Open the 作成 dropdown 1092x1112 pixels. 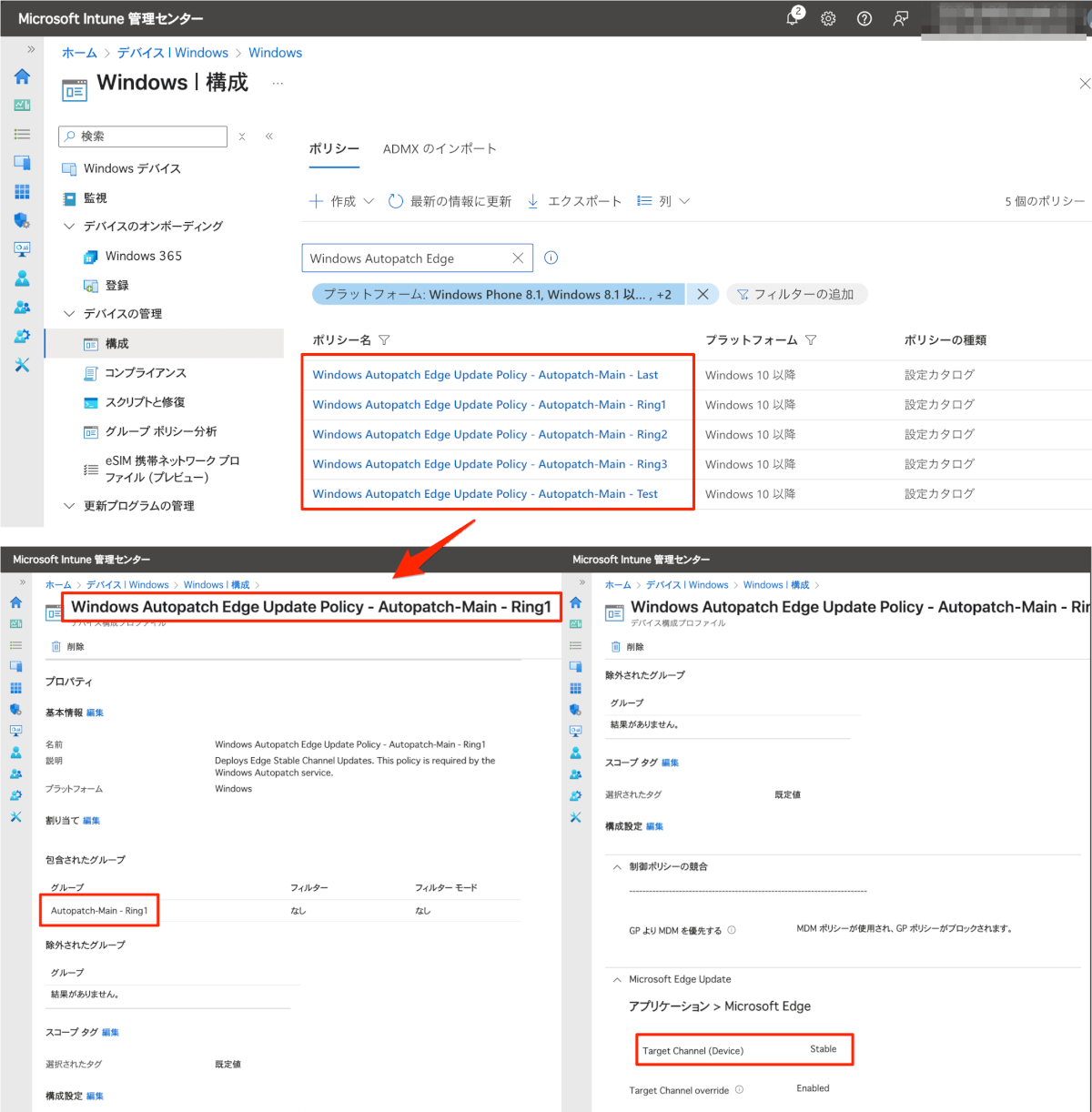click(342, 201)
